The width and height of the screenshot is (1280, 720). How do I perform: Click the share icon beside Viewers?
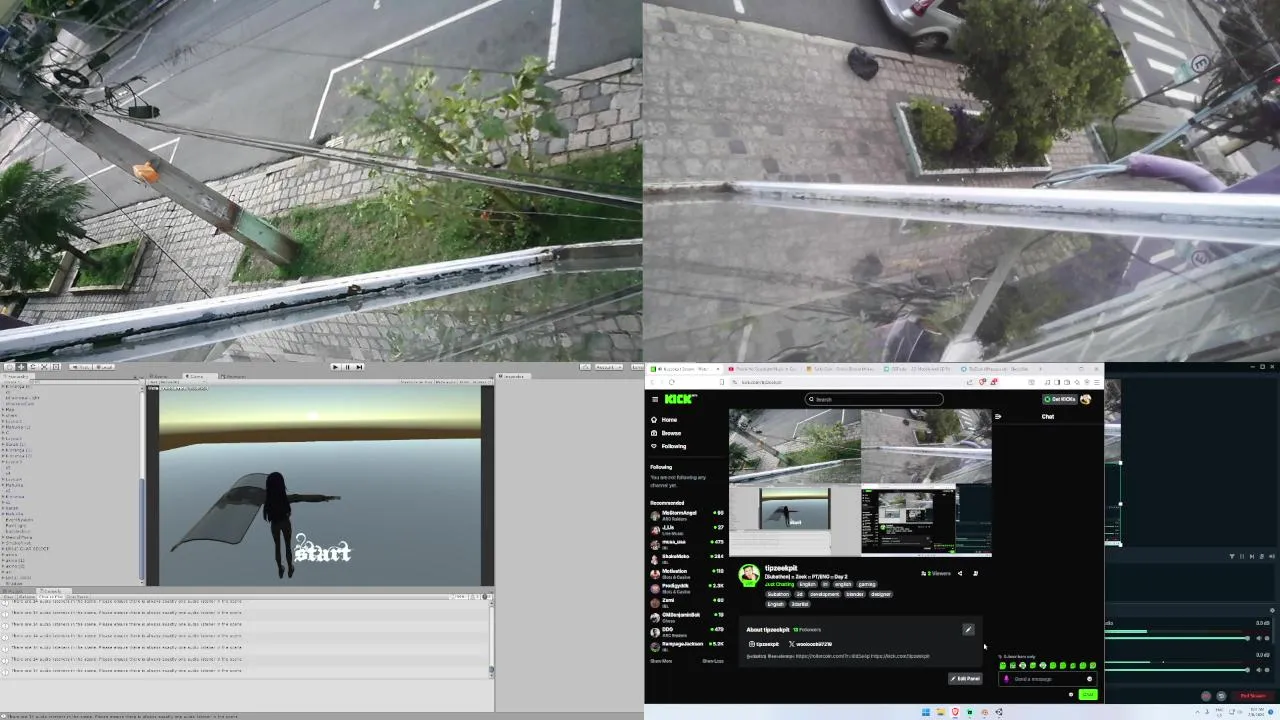[960, 573]
